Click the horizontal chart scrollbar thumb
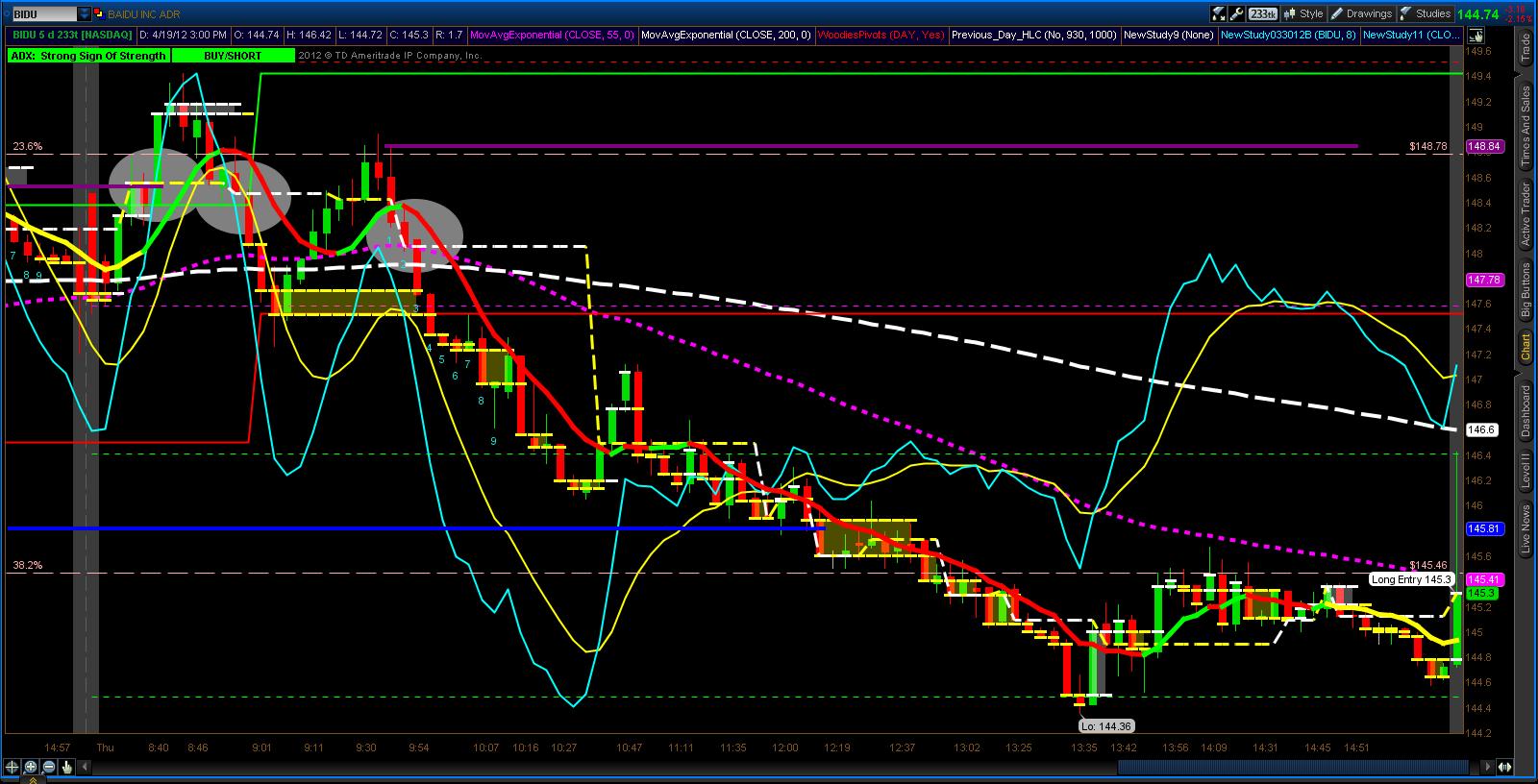This screenshot has width=1538, height=784. pyautogui.click(x=1293, y=767)
